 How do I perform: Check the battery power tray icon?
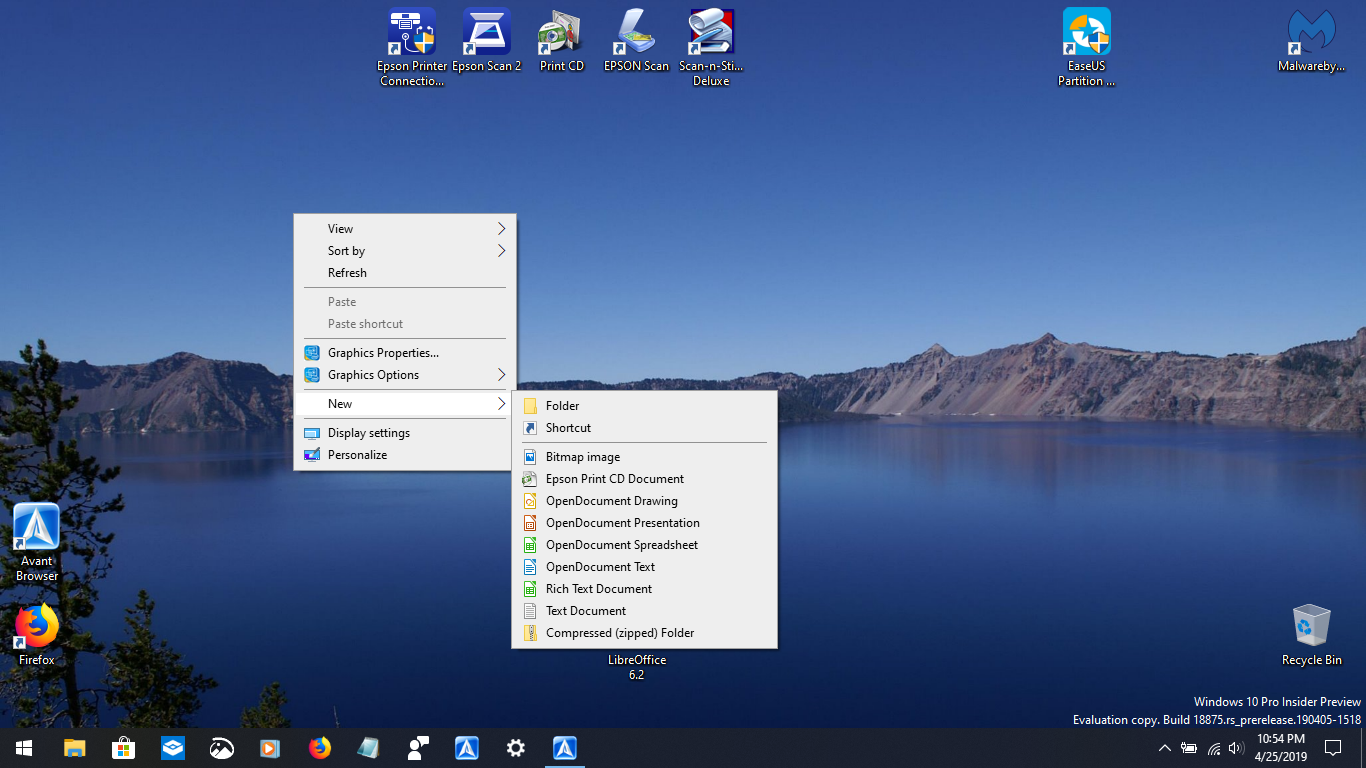point(1189,748)
